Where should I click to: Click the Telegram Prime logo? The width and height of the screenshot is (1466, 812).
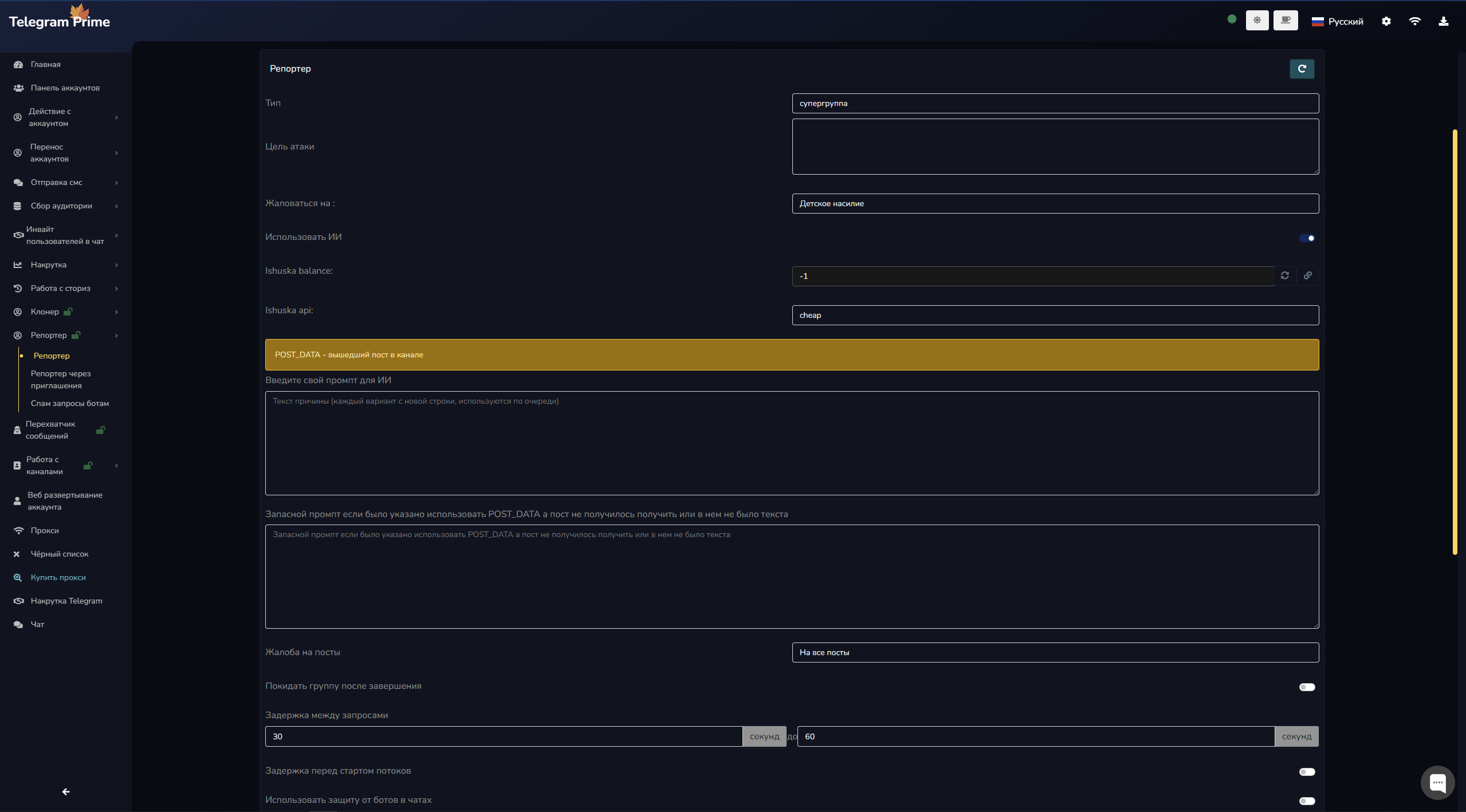click(x=60, y=18)
